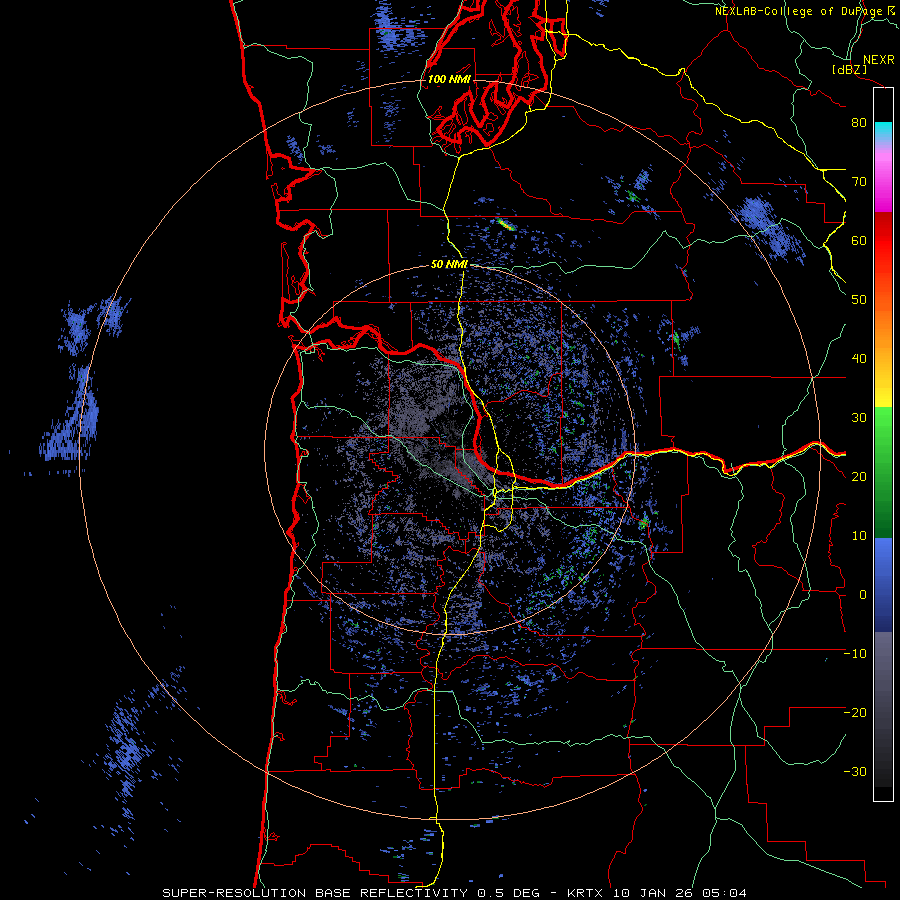The height and width of the screenshot is (900, 900).
Task: Click the 0 value on the dBZ scale
Action: pos(862,595)
